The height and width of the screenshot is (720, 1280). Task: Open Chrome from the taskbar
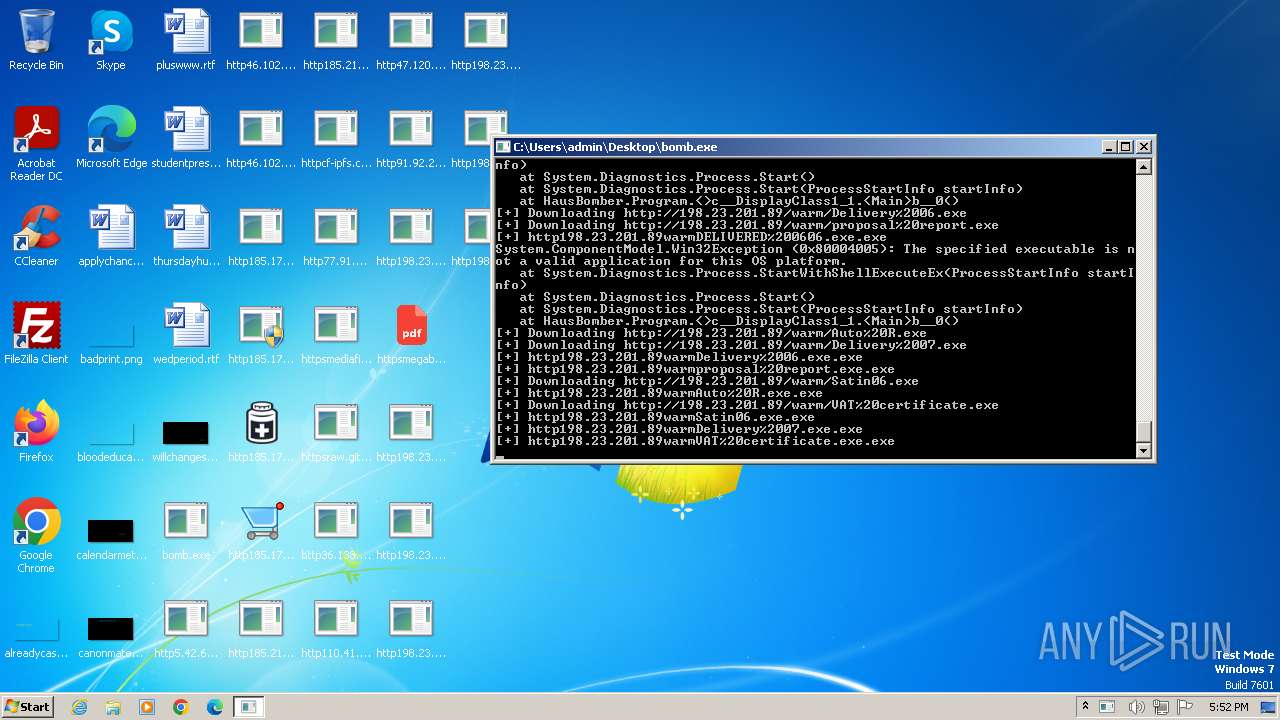click(181, 707)
